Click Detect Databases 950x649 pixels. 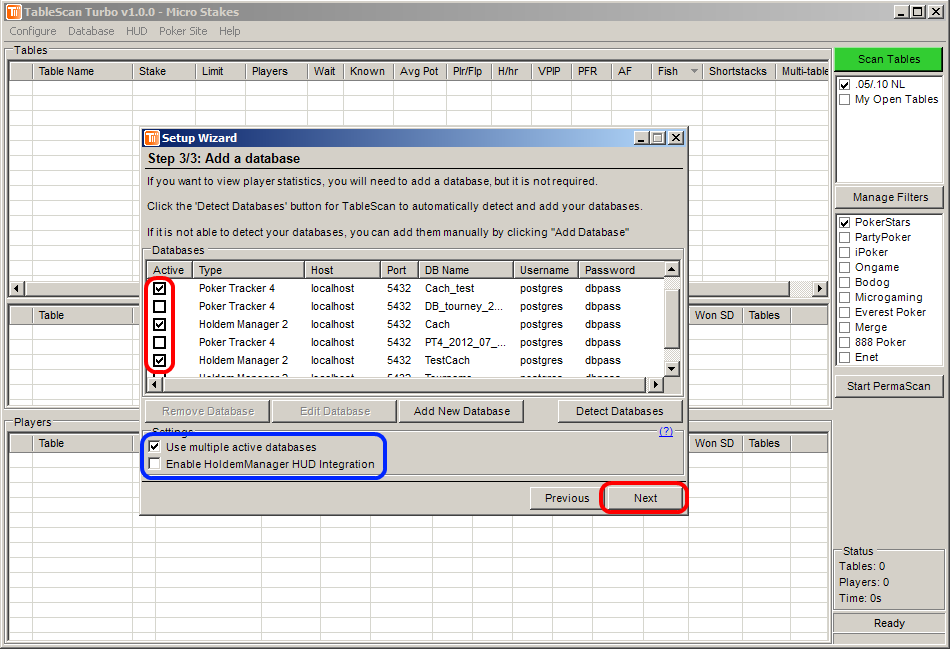[x=619, y=411]
